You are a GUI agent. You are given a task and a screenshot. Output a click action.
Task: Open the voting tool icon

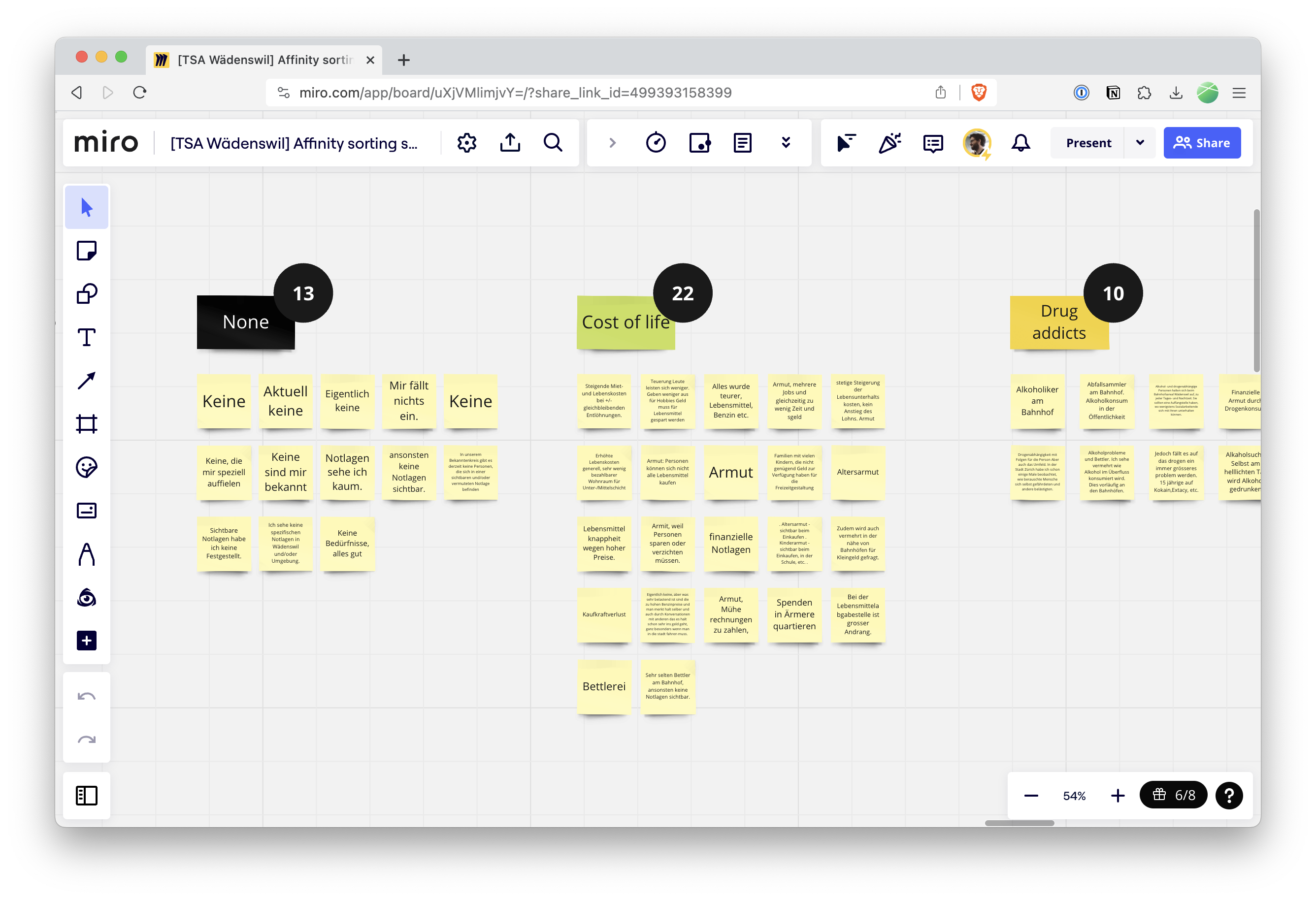699,143
